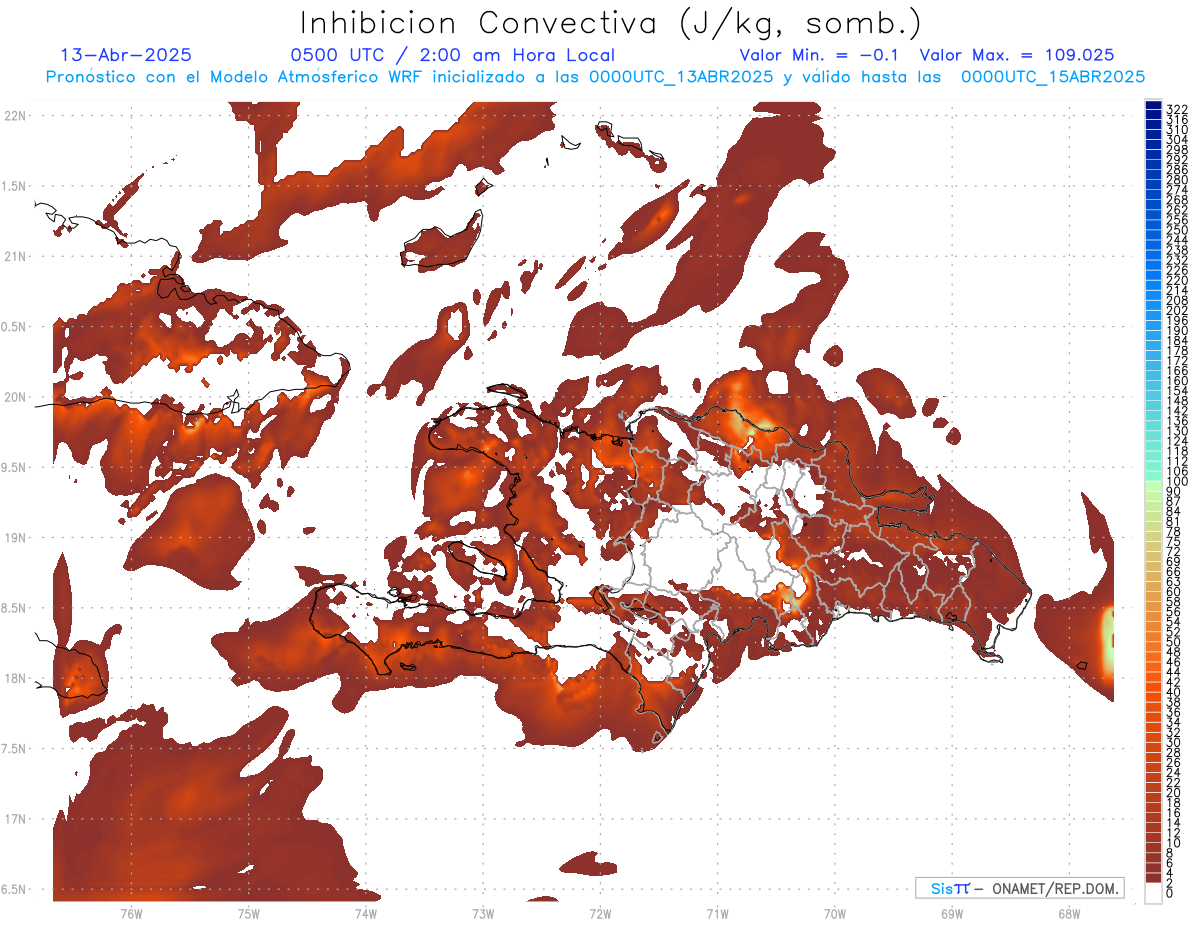Click the legend value '190'
This screenshot has height=927, width=1200.
[x=1177, y=329]
